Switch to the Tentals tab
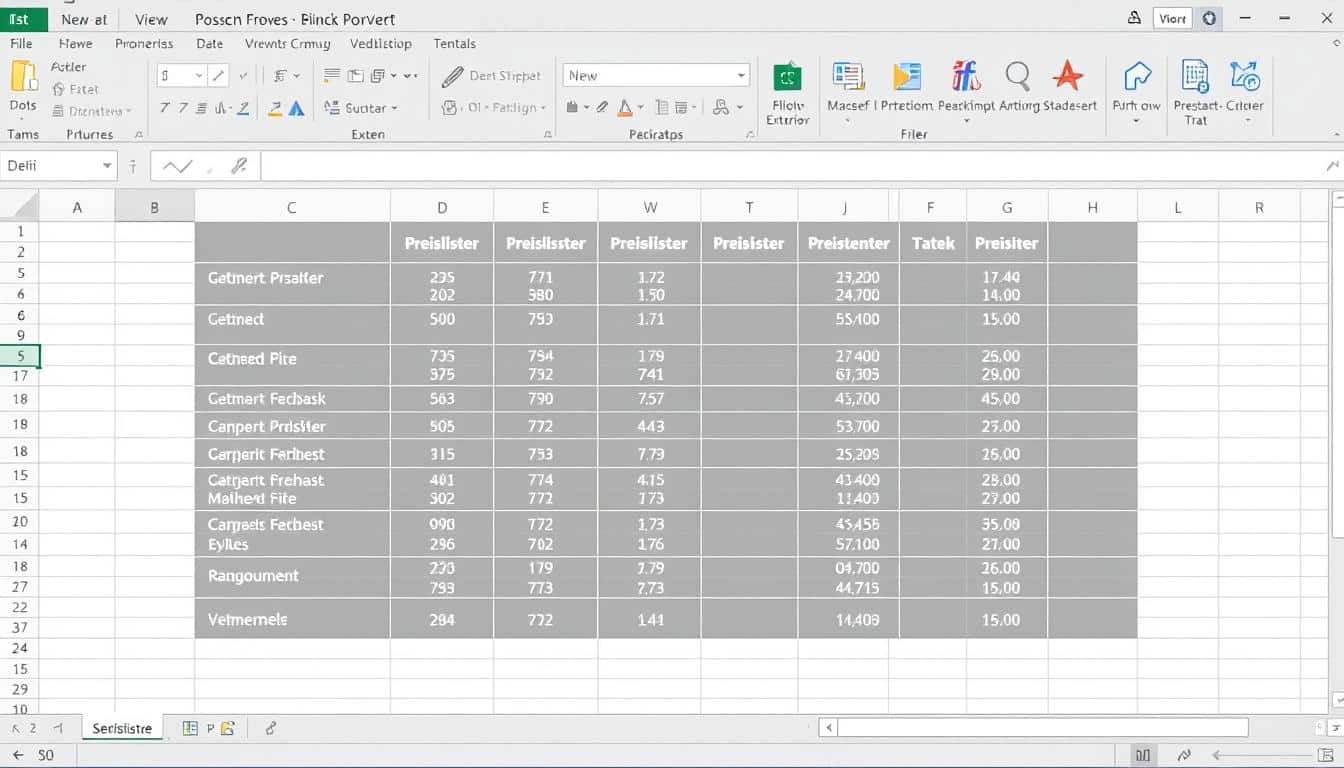 pyautogui.click(x=455, y=44)
